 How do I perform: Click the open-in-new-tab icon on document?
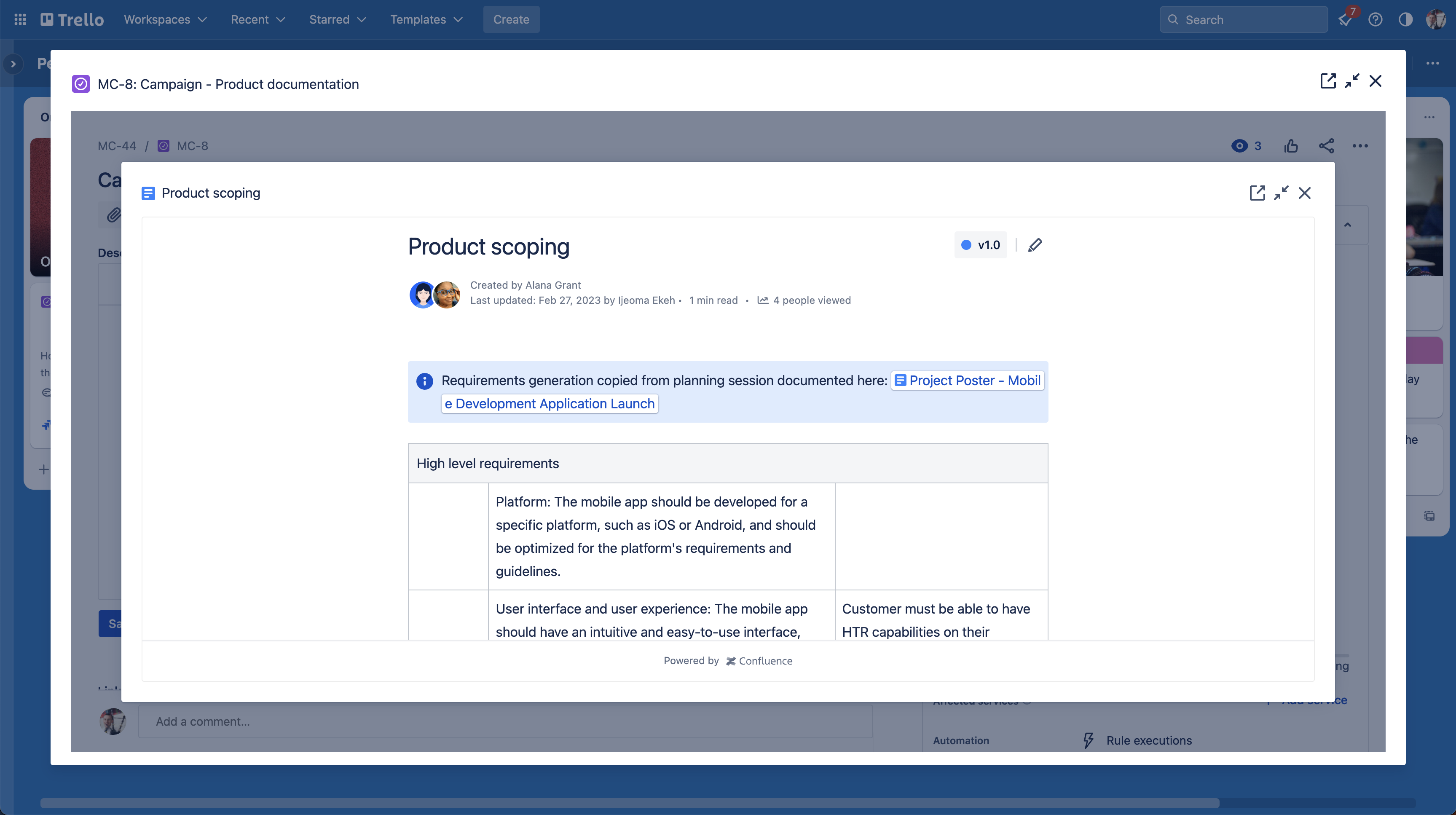pyautogui.click(x=1258, y=192)
